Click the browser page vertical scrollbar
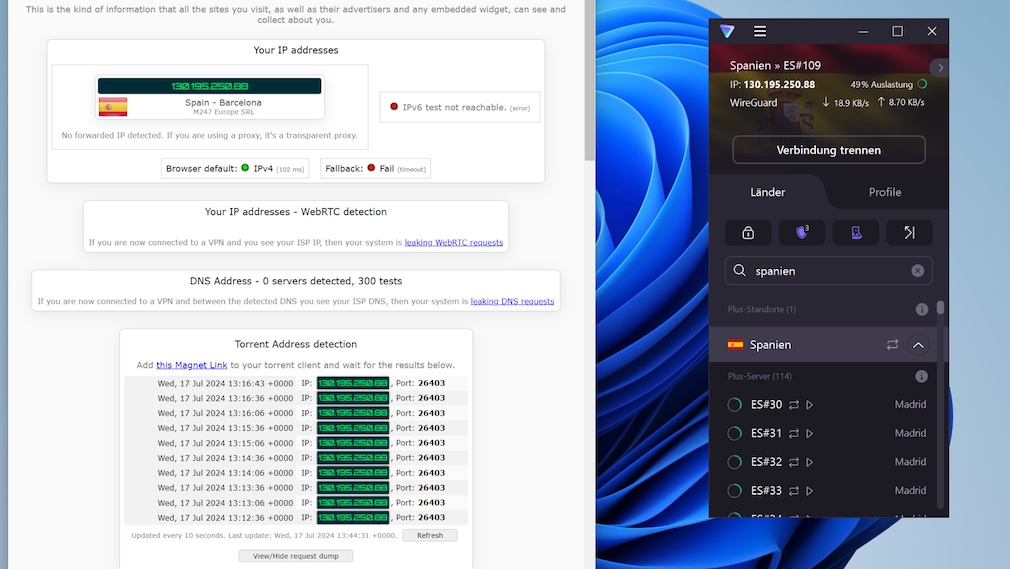 click(x=589, y=81)
